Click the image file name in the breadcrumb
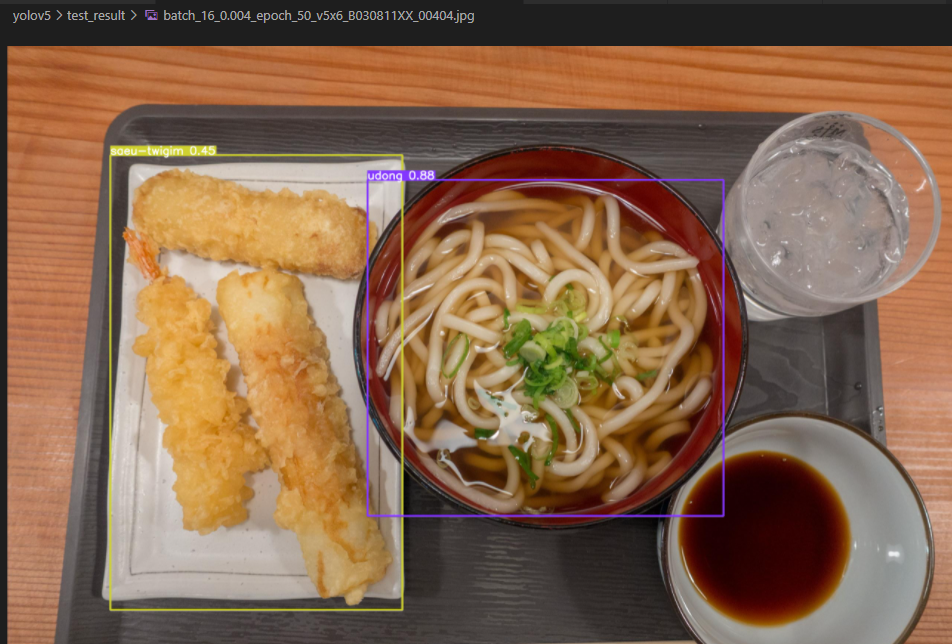 (319, 16)
